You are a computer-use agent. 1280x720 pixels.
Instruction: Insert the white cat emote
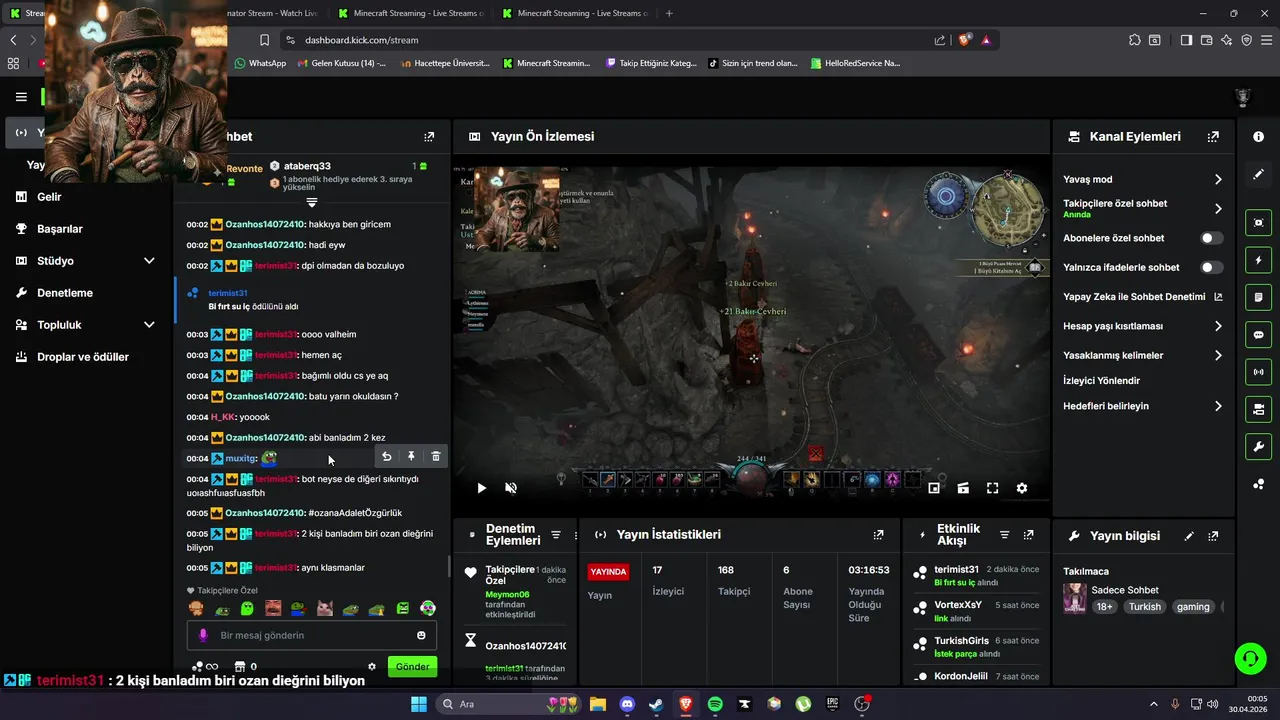[x=324, y=608]
